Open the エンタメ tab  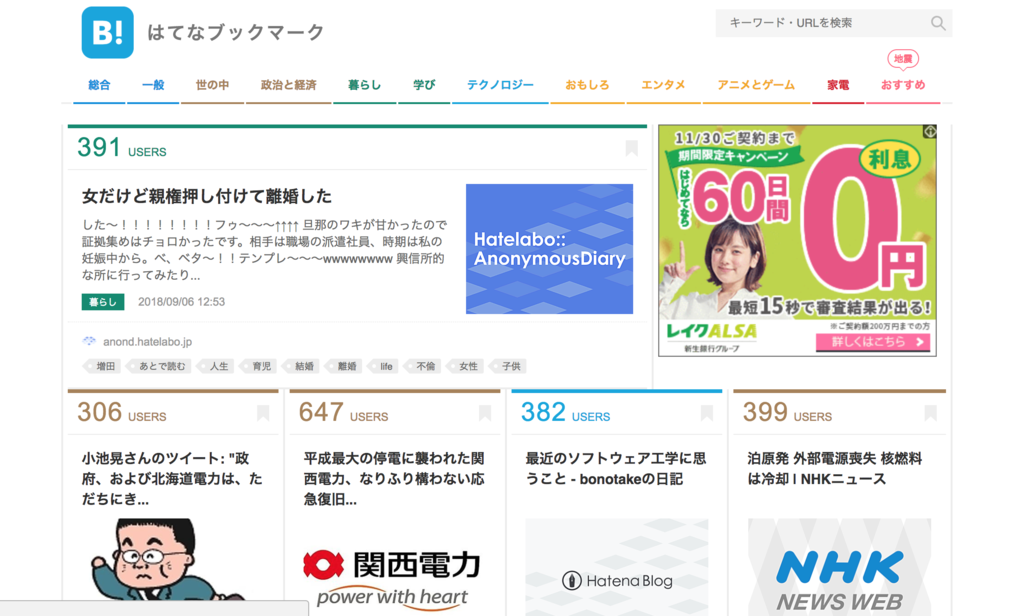664,85
